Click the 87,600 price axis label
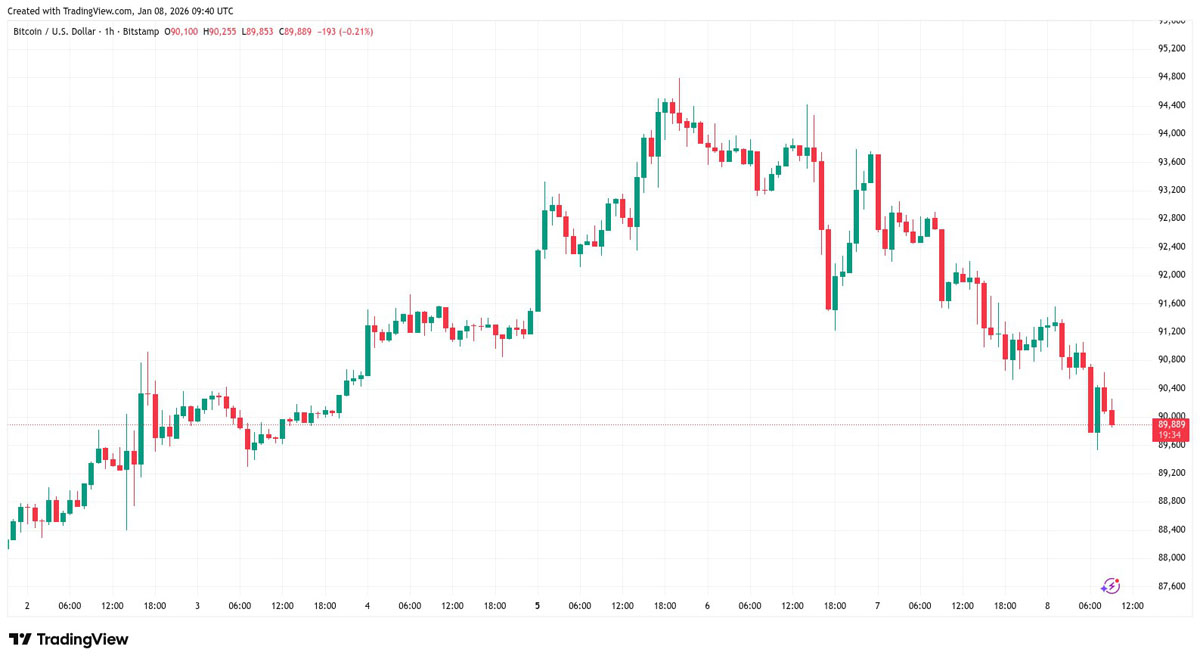Image resolution: width=1200 pixels, height=662 pixels. coord(1171,586)
